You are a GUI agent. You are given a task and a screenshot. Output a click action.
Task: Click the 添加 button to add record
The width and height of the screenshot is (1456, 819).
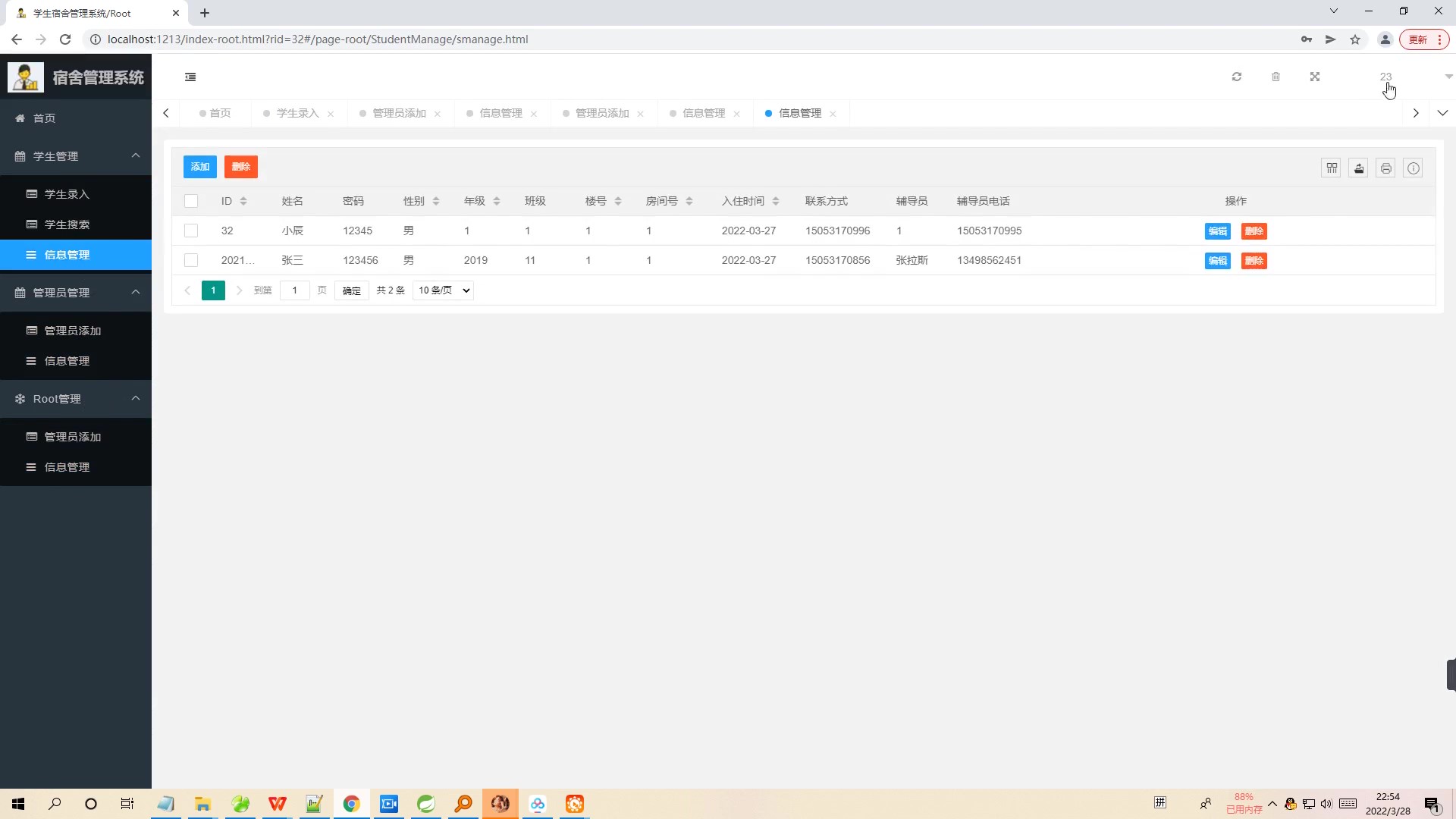199,166
